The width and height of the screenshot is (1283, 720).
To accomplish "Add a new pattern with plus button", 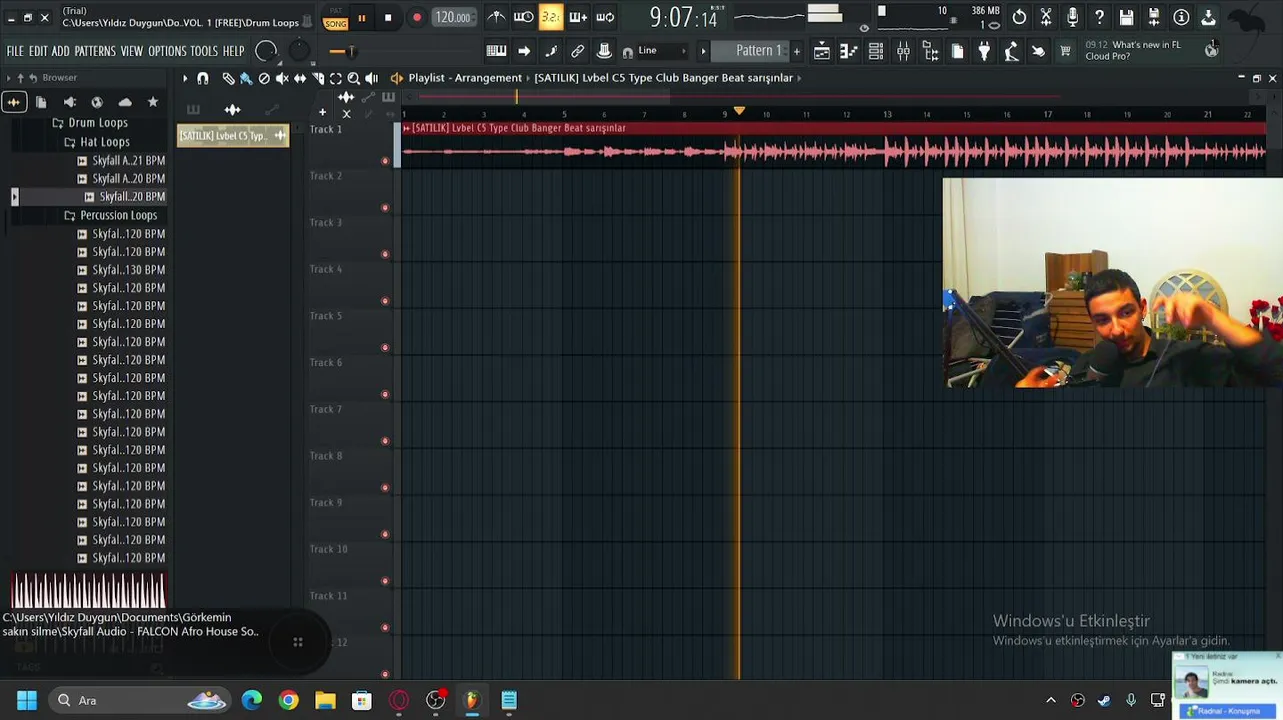I will pos(797,51).
